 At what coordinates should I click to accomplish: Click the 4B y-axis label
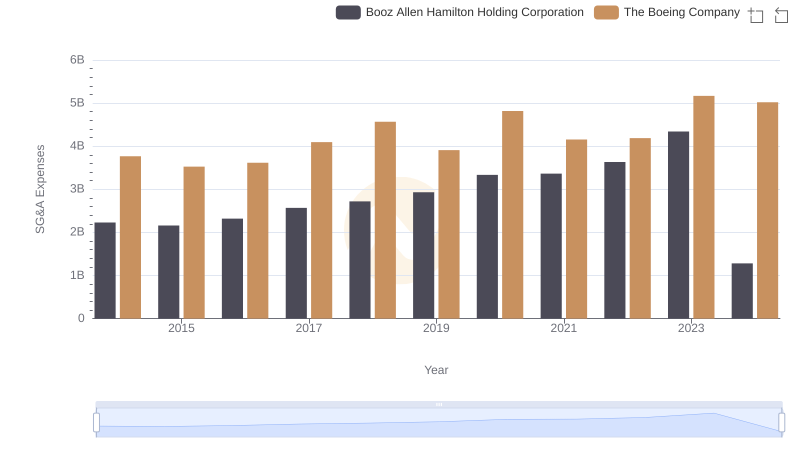pos(77,146)
